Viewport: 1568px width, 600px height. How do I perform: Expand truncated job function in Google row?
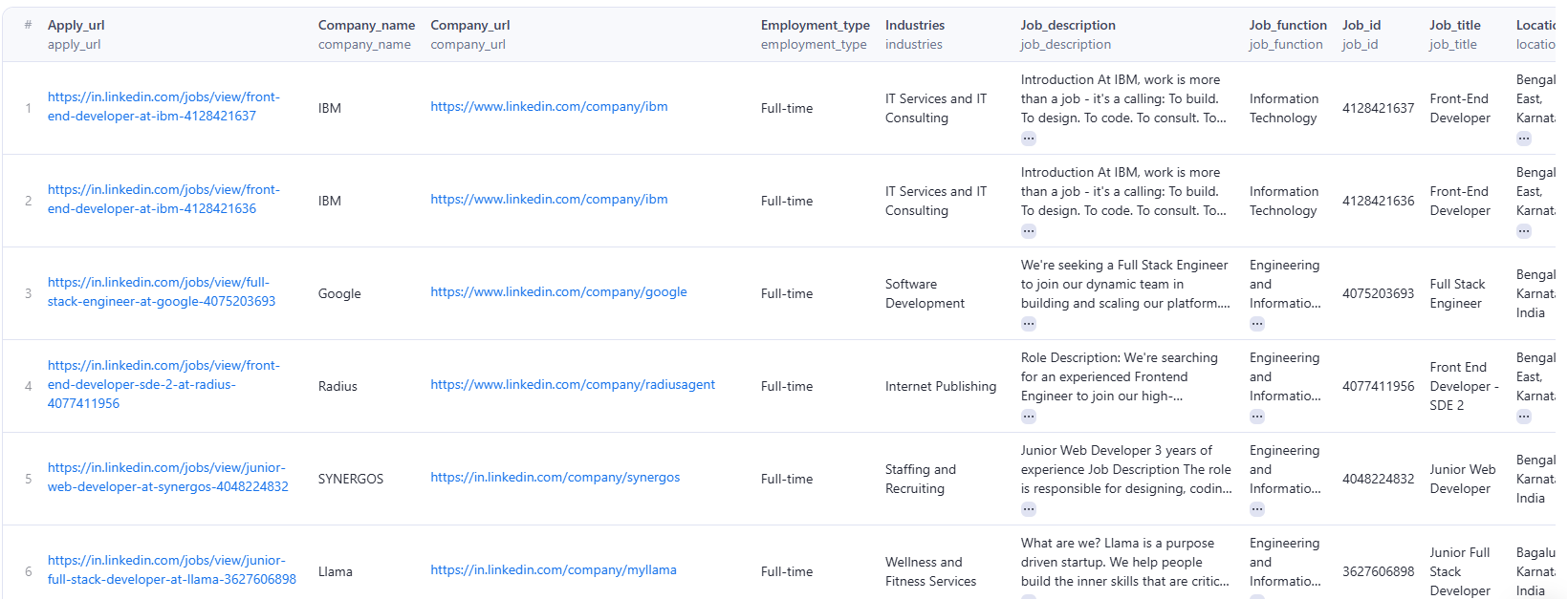(1256, 324)
